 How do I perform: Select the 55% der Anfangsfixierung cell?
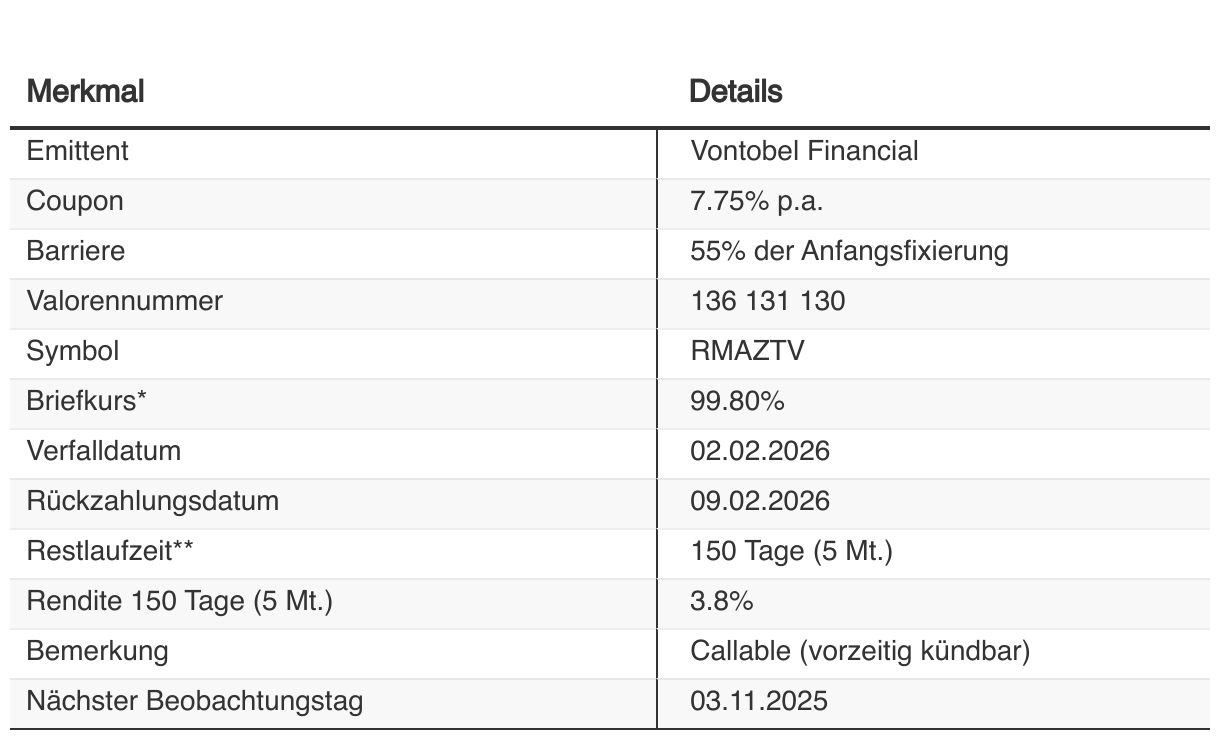(849, 251)
